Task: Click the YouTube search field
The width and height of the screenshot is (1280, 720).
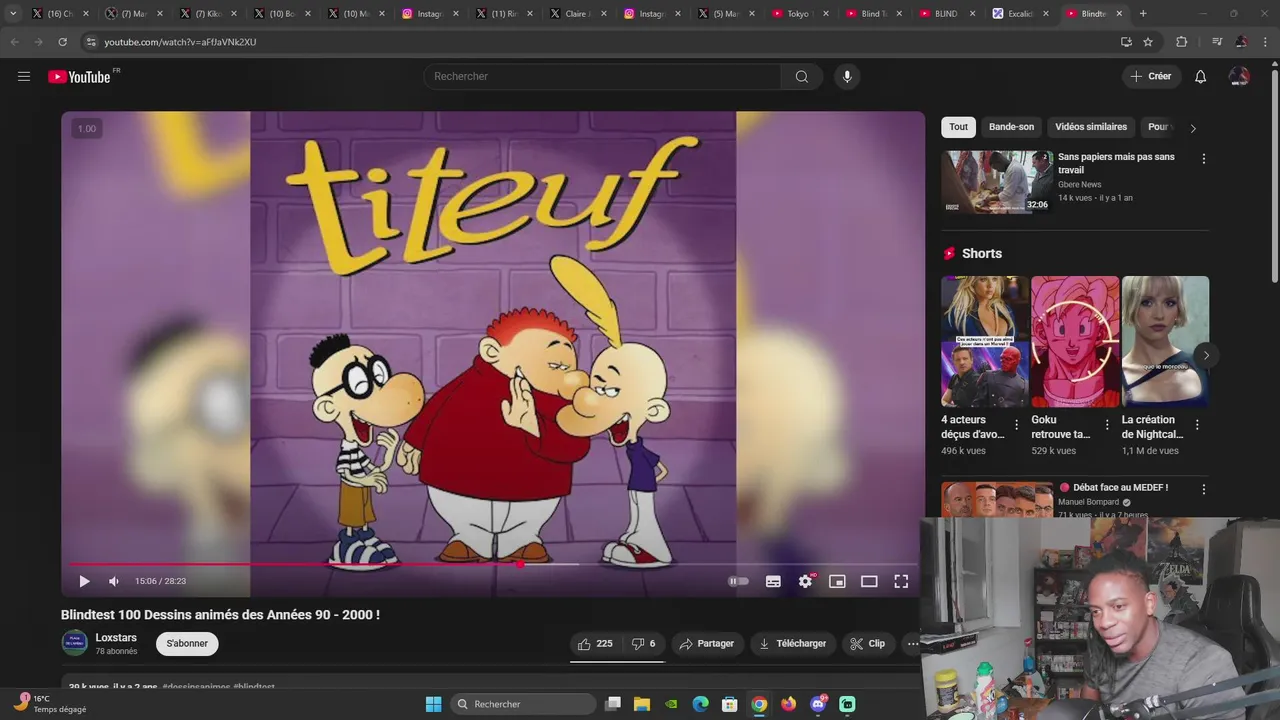Action: tap(602, 77)
